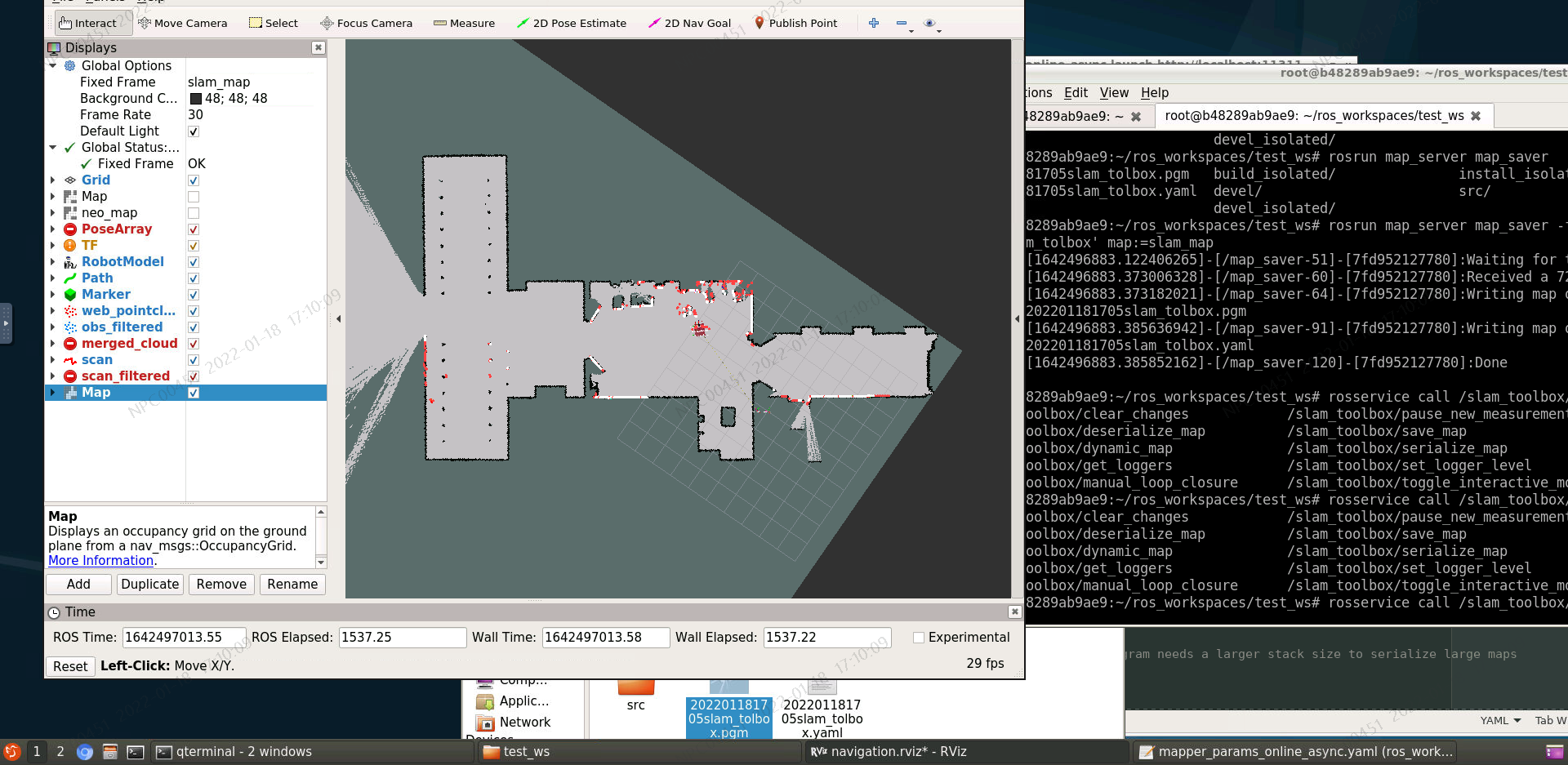Disable the merged_cloud display

click(193, 344)
